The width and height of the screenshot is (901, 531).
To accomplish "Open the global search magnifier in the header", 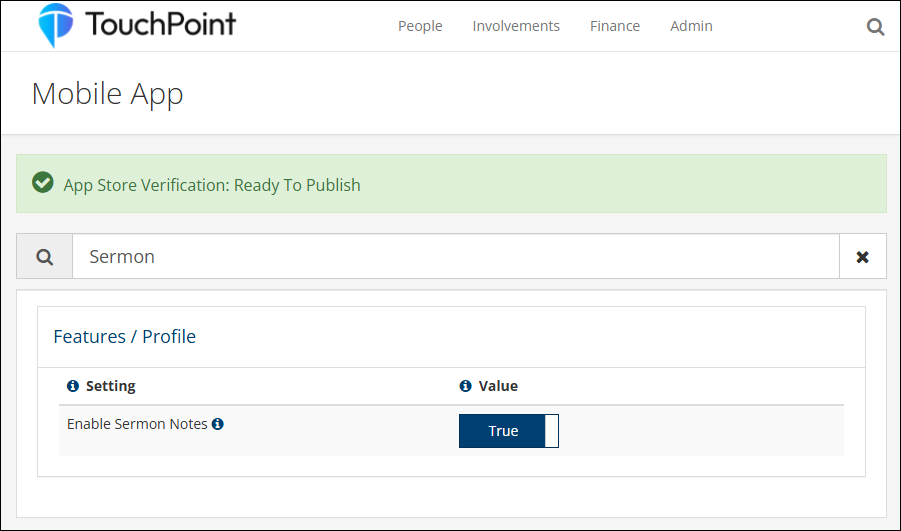I will [x=875, y=27].
